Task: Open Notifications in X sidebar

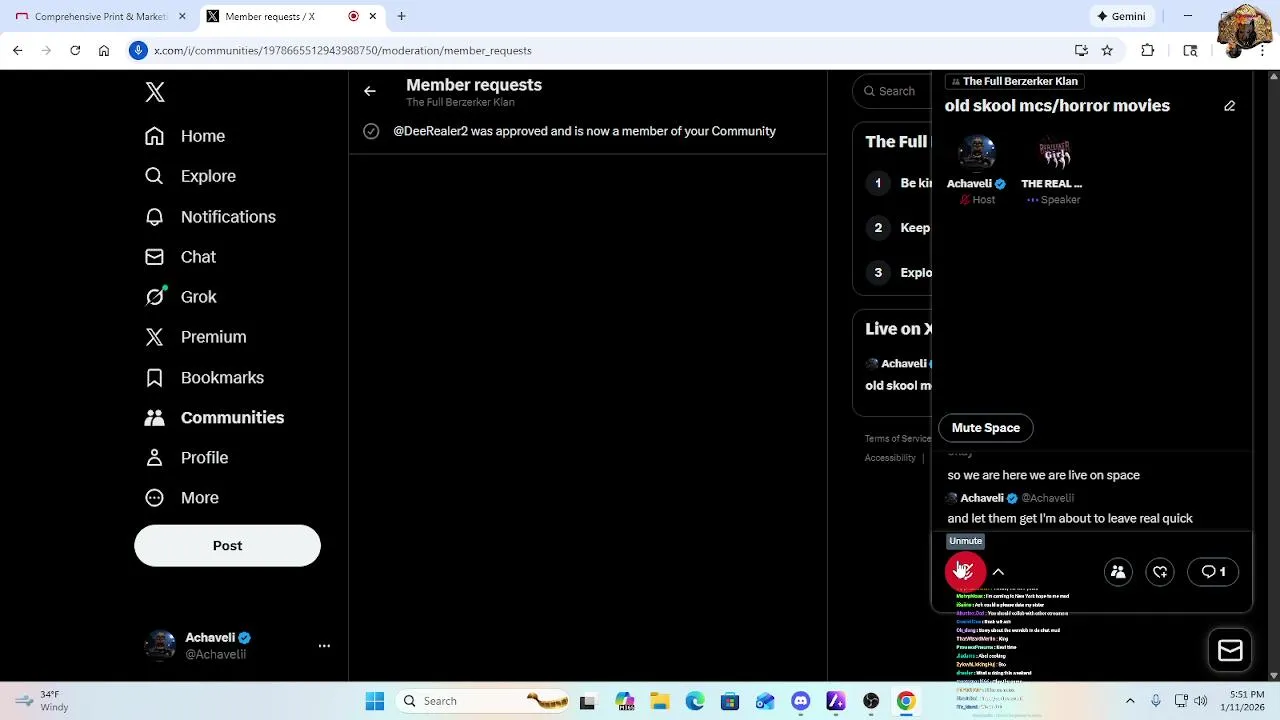Action: tap(210, 217)
